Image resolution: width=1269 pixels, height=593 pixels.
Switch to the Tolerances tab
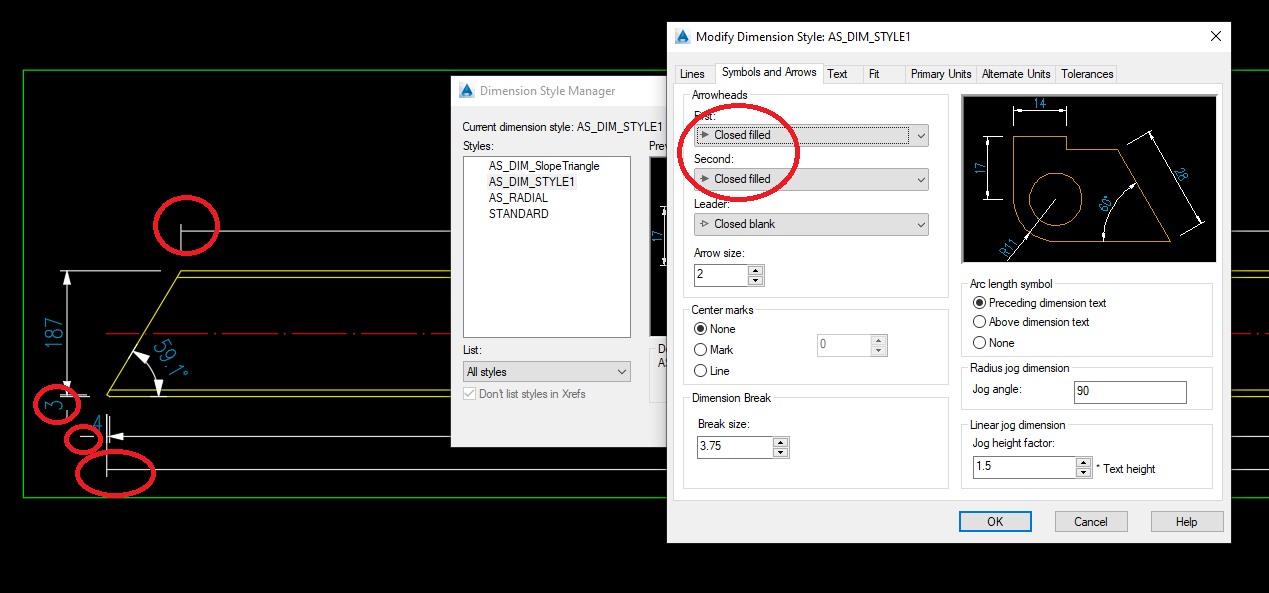pos(1086,73)
